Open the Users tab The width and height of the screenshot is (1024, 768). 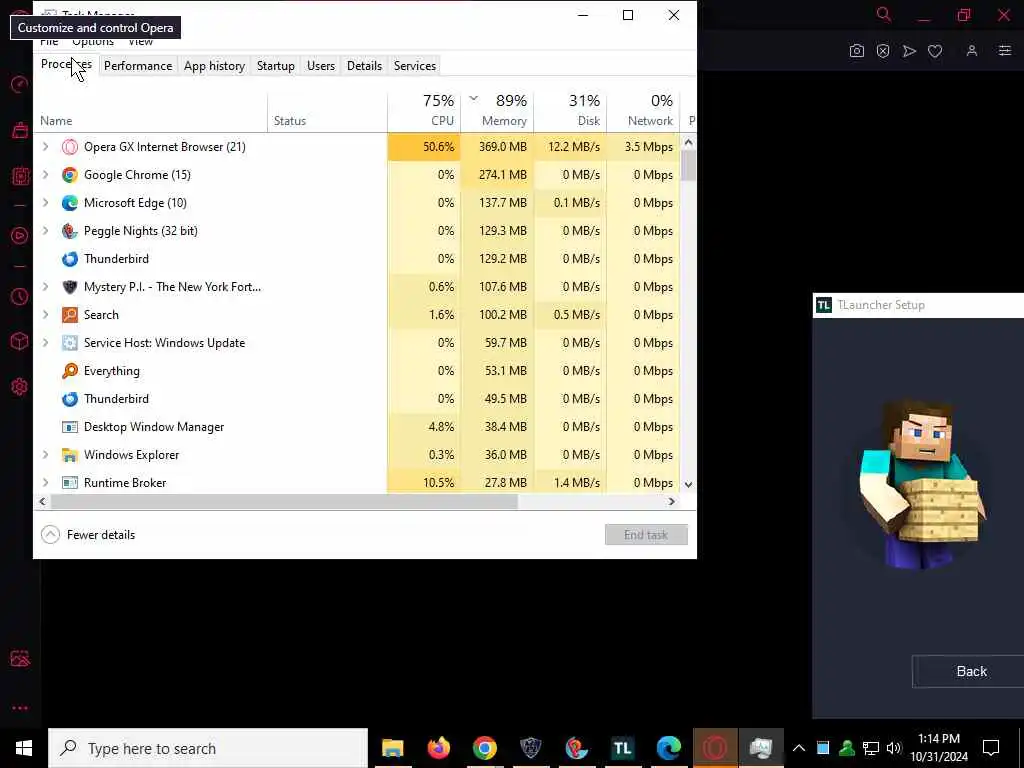[x=321, y=65]
